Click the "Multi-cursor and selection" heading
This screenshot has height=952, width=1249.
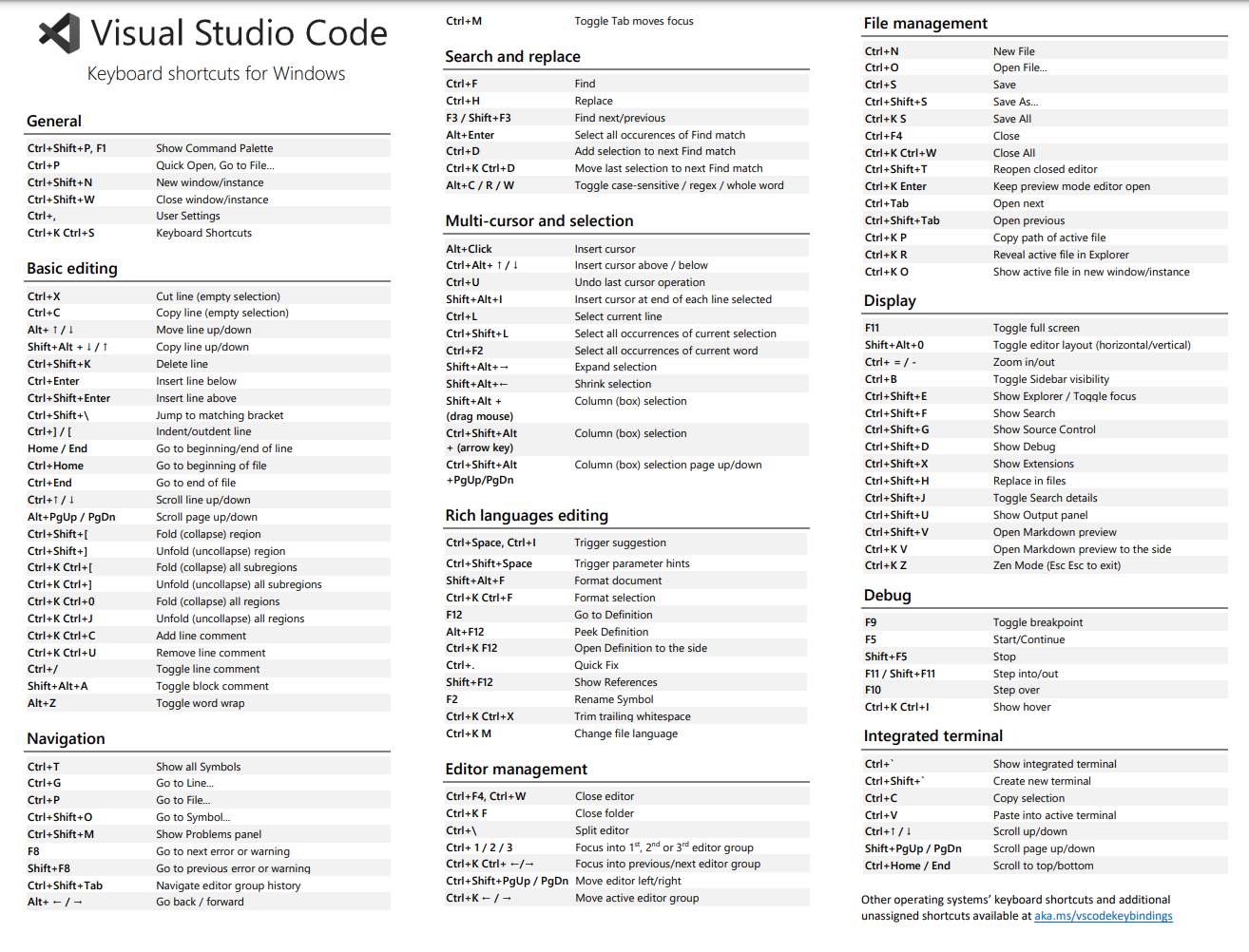(539, 221)
